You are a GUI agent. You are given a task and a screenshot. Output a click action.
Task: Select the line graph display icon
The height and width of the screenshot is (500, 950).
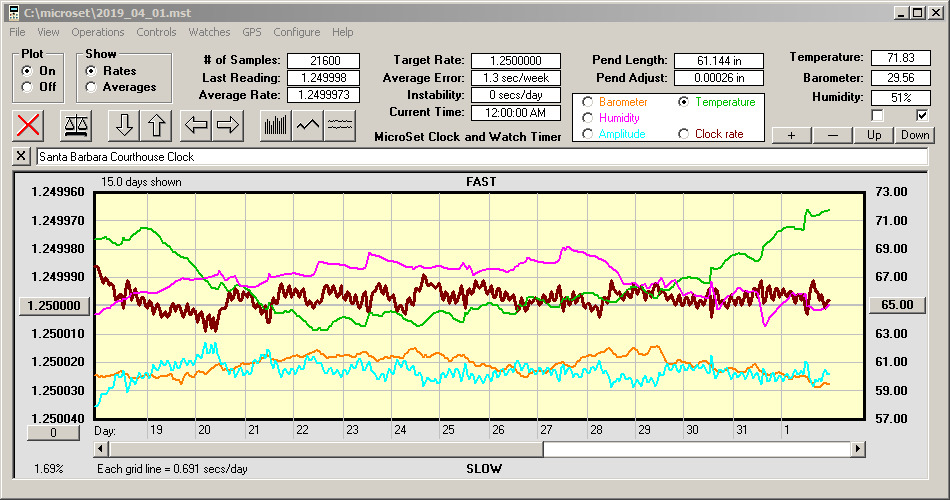308,125
